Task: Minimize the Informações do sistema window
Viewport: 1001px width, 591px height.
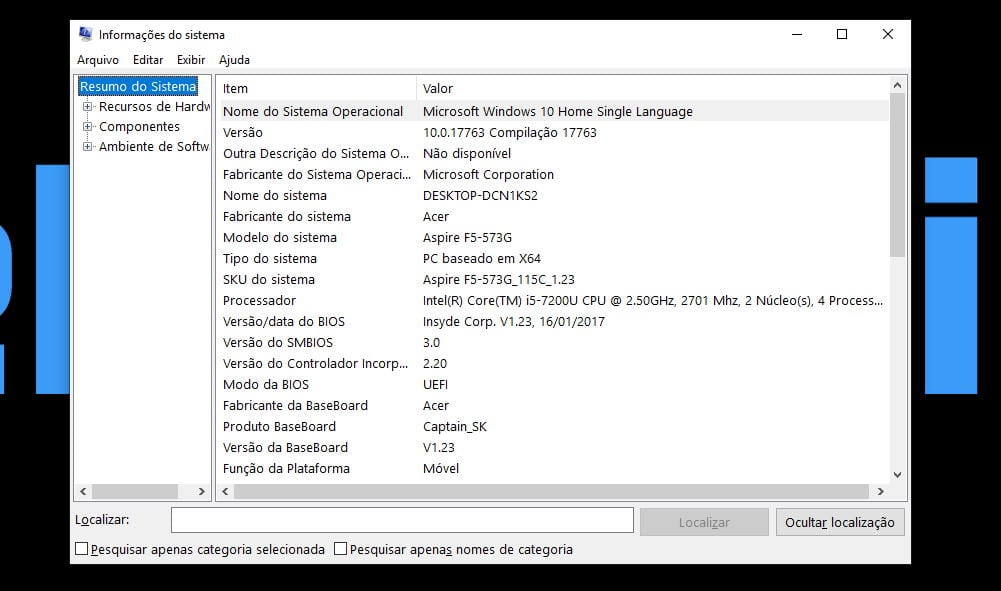Action: point(797,34)
